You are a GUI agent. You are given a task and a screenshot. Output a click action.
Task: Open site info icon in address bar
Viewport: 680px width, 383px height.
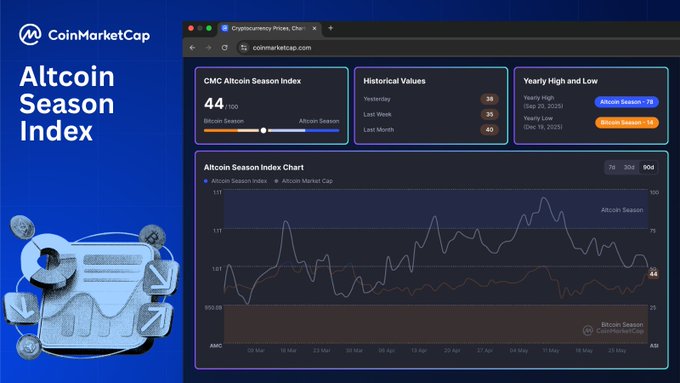point(244,48)
